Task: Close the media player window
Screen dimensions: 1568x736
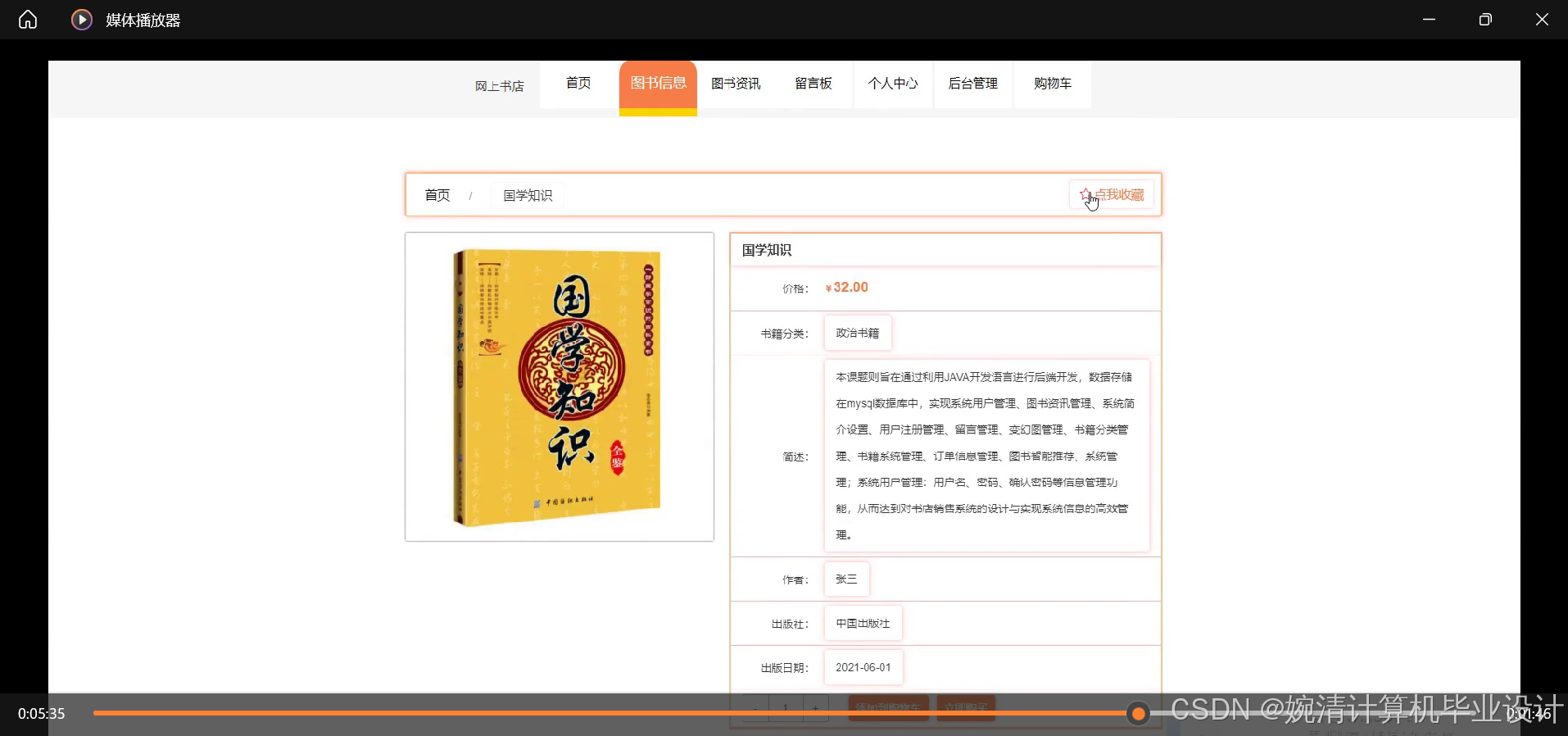Action: pyautogui.click(x=1542, y=20)
